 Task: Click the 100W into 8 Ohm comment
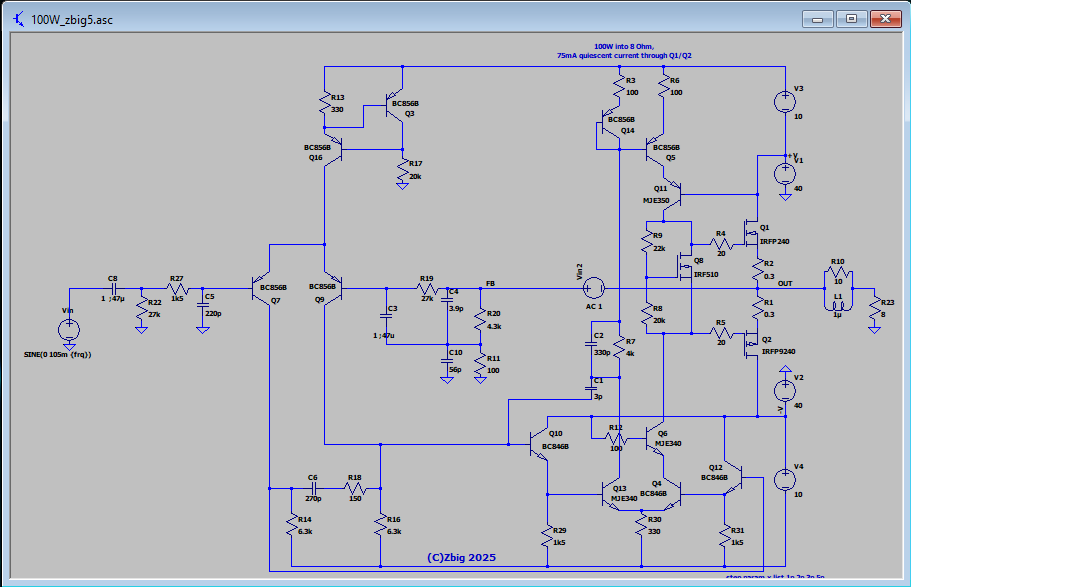click(623, 47)
